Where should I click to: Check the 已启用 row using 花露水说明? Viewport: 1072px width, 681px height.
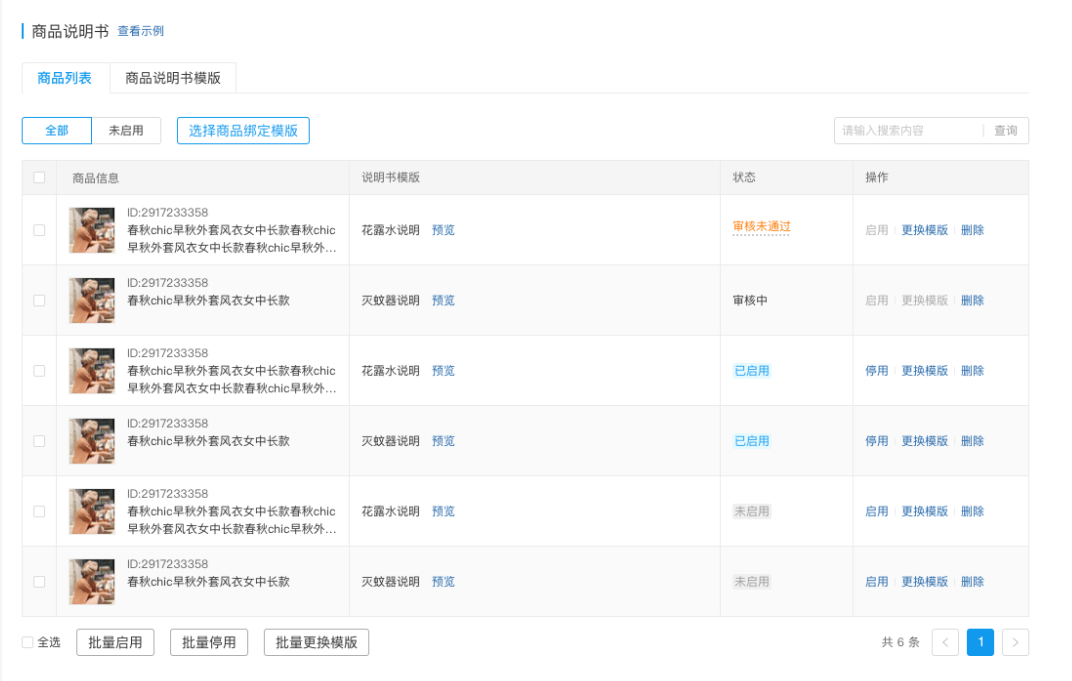point(39,371)
